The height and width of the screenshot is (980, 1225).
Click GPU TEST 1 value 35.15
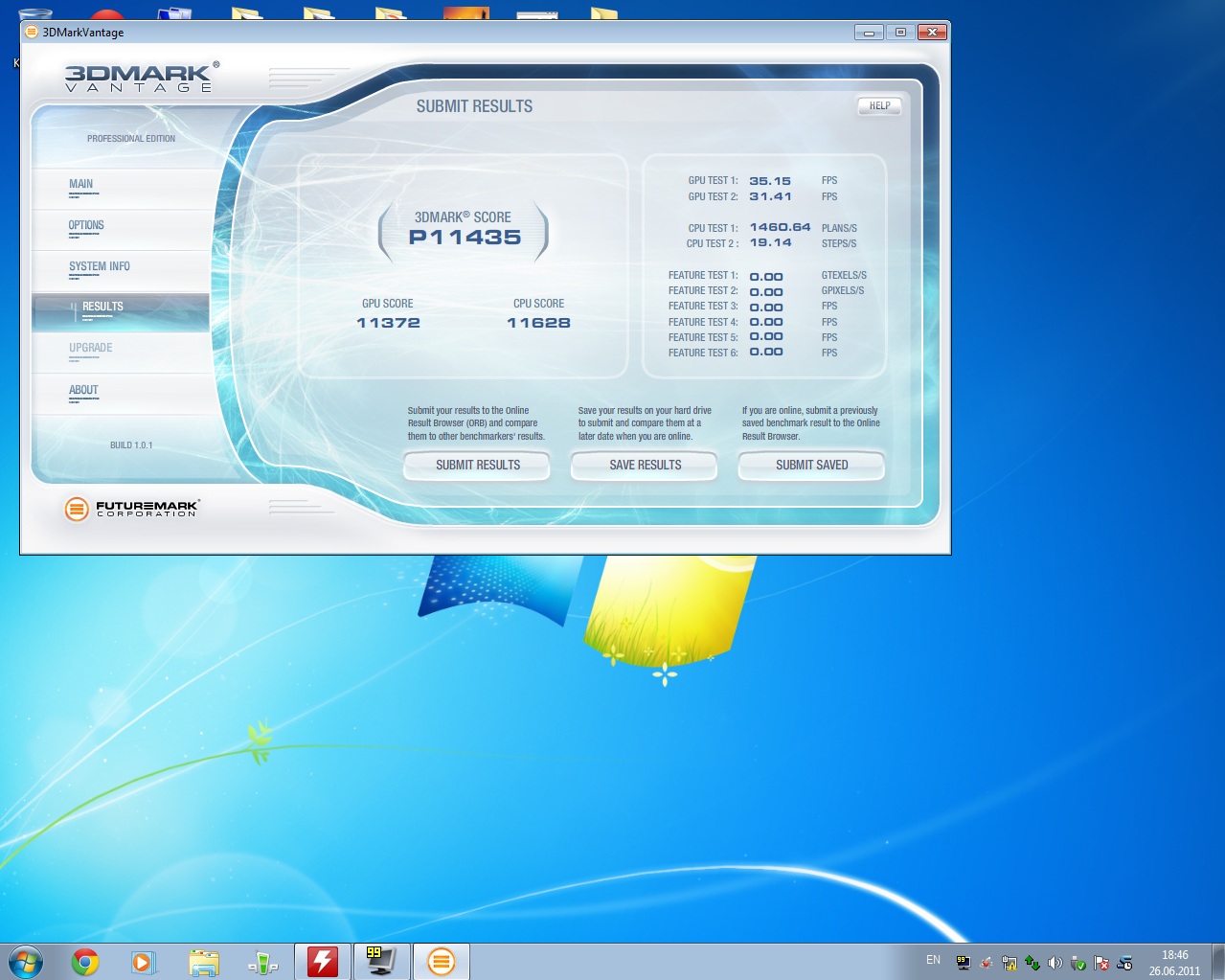point(770,181)
